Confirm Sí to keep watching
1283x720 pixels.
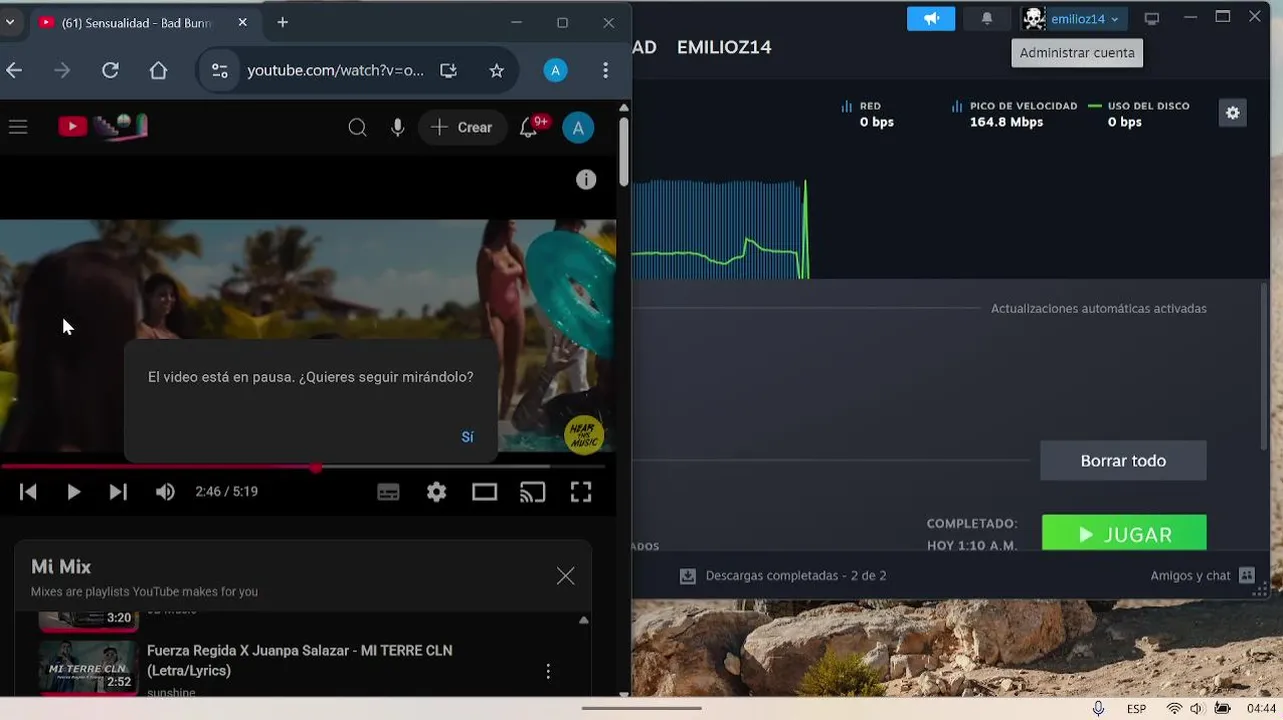point(467,437)
